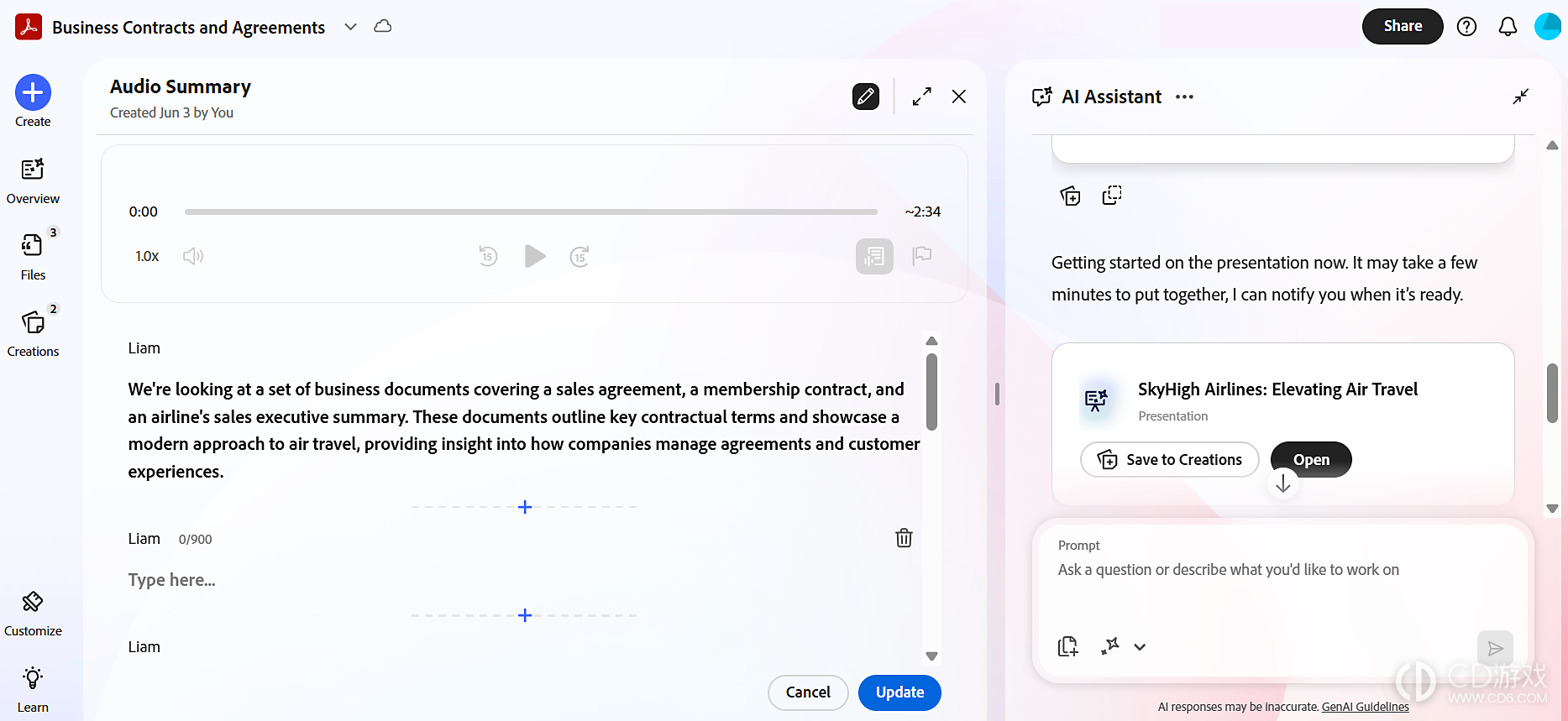Open the notifications bell
Viewport: 1568px width, 721px height.
click(1508, 27)
